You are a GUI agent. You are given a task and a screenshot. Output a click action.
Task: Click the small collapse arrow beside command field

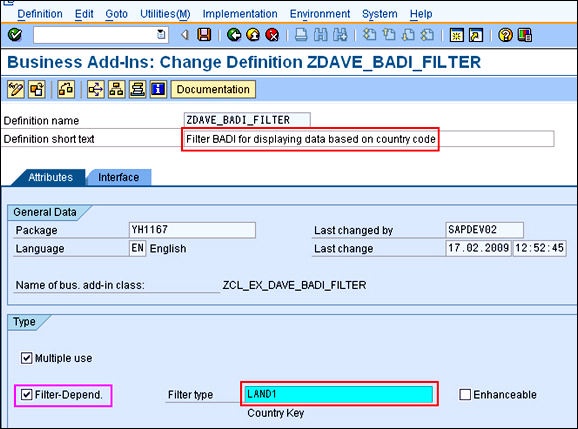coord(185,35)
